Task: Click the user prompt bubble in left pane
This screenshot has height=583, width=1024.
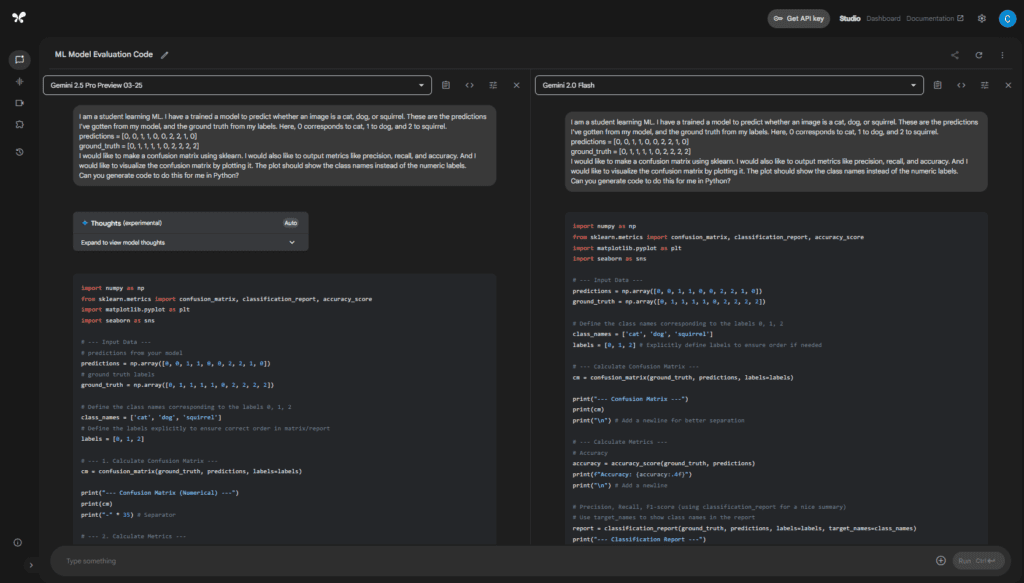Action: [x=284, y=146]
